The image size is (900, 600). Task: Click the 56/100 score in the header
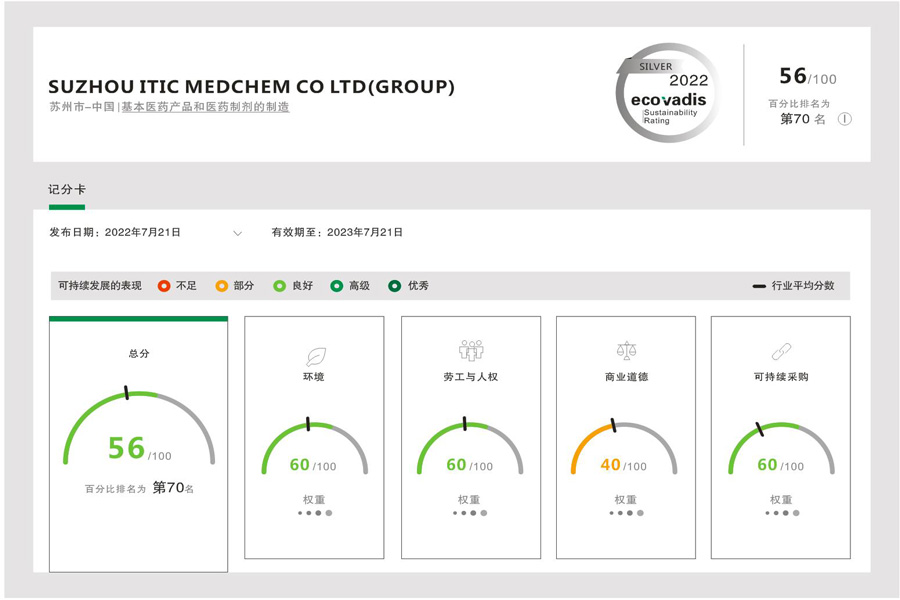click(808, 76)
